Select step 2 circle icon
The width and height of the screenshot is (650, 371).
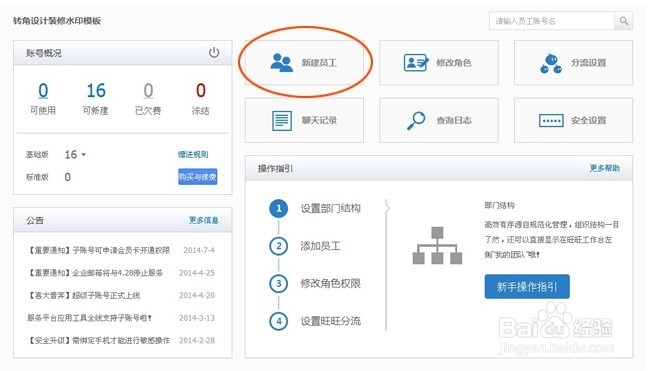click(279, 246)
